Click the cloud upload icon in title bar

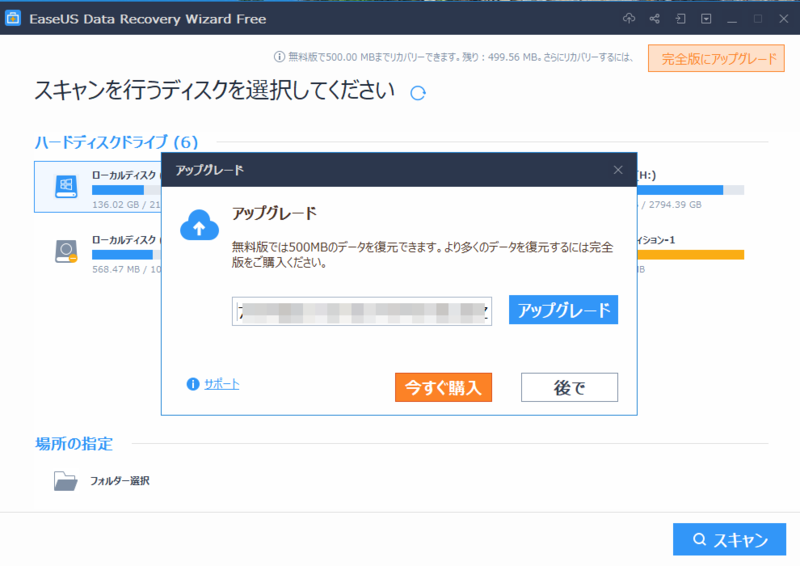[x=629, y=19]
